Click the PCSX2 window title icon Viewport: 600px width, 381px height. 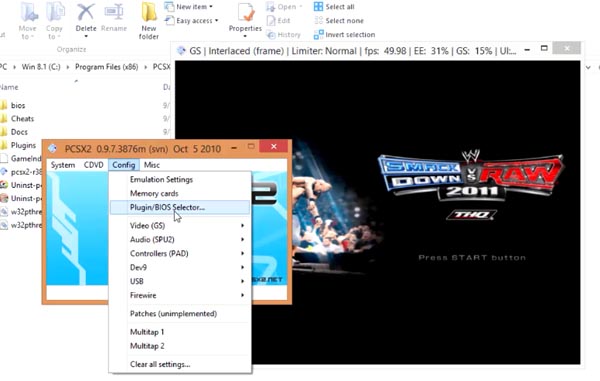[x=53, y=148]
